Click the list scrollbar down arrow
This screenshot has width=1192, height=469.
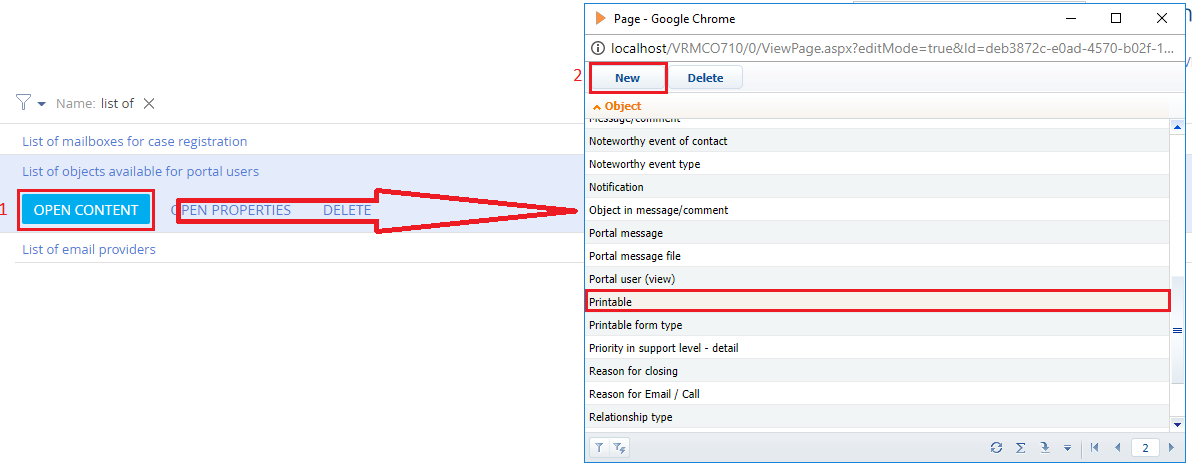[x=1178, y=424]
